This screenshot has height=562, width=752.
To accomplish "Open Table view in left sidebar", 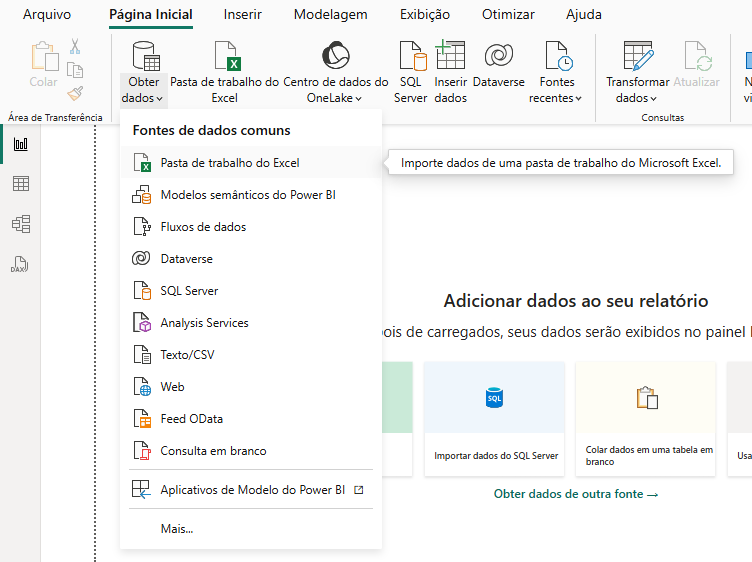I will pos(21,183).
